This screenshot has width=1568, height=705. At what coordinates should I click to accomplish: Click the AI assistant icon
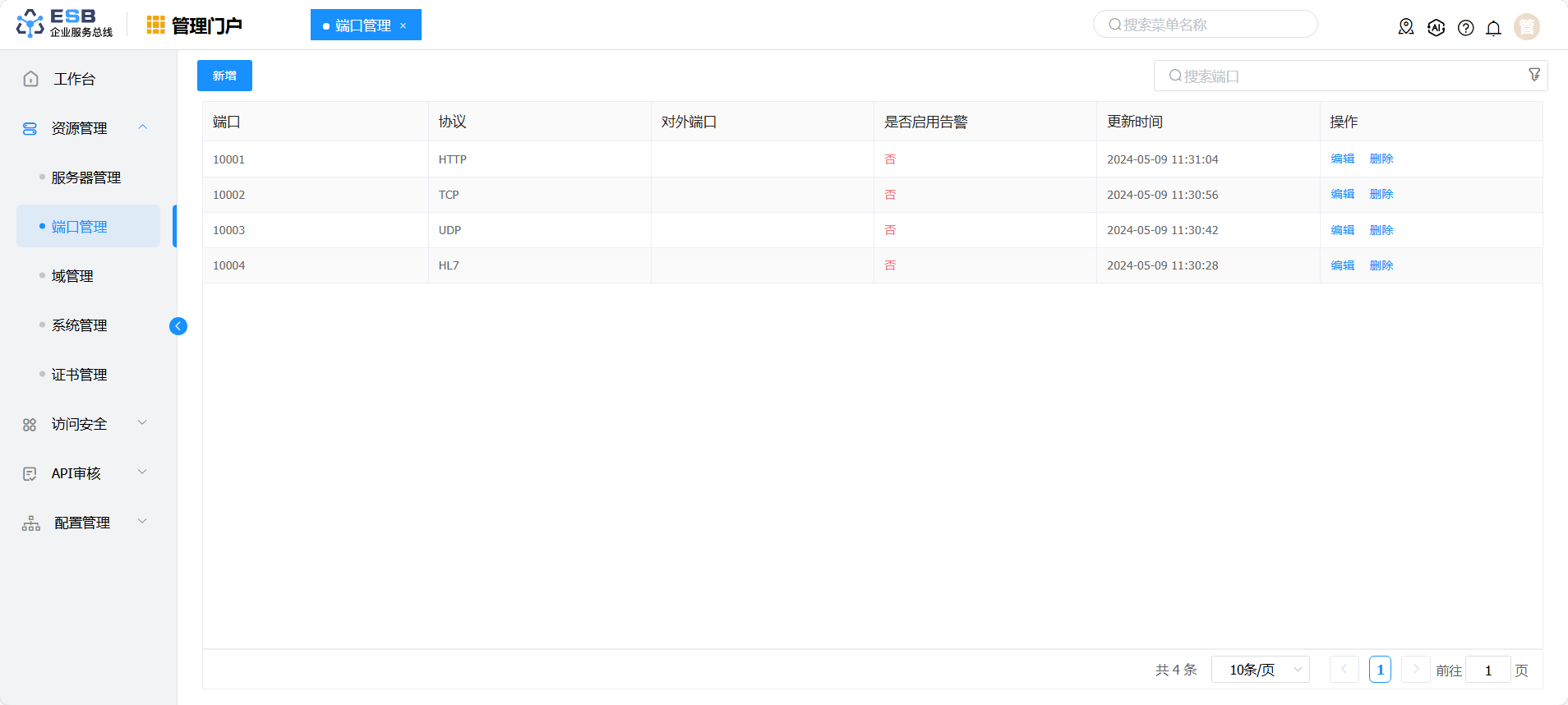1436,28
